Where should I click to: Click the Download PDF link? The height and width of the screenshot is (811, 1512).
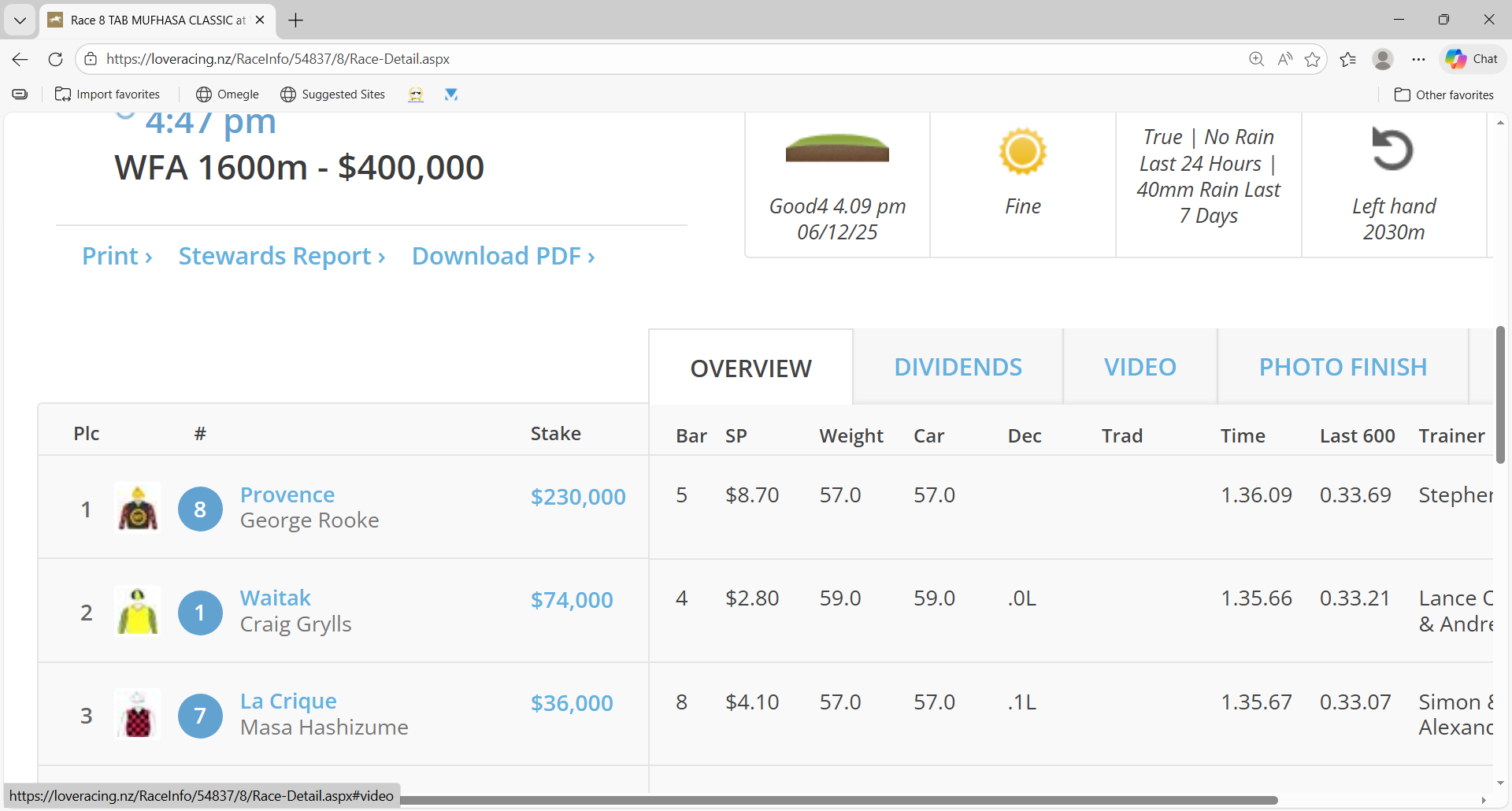[x=503, y=256]
